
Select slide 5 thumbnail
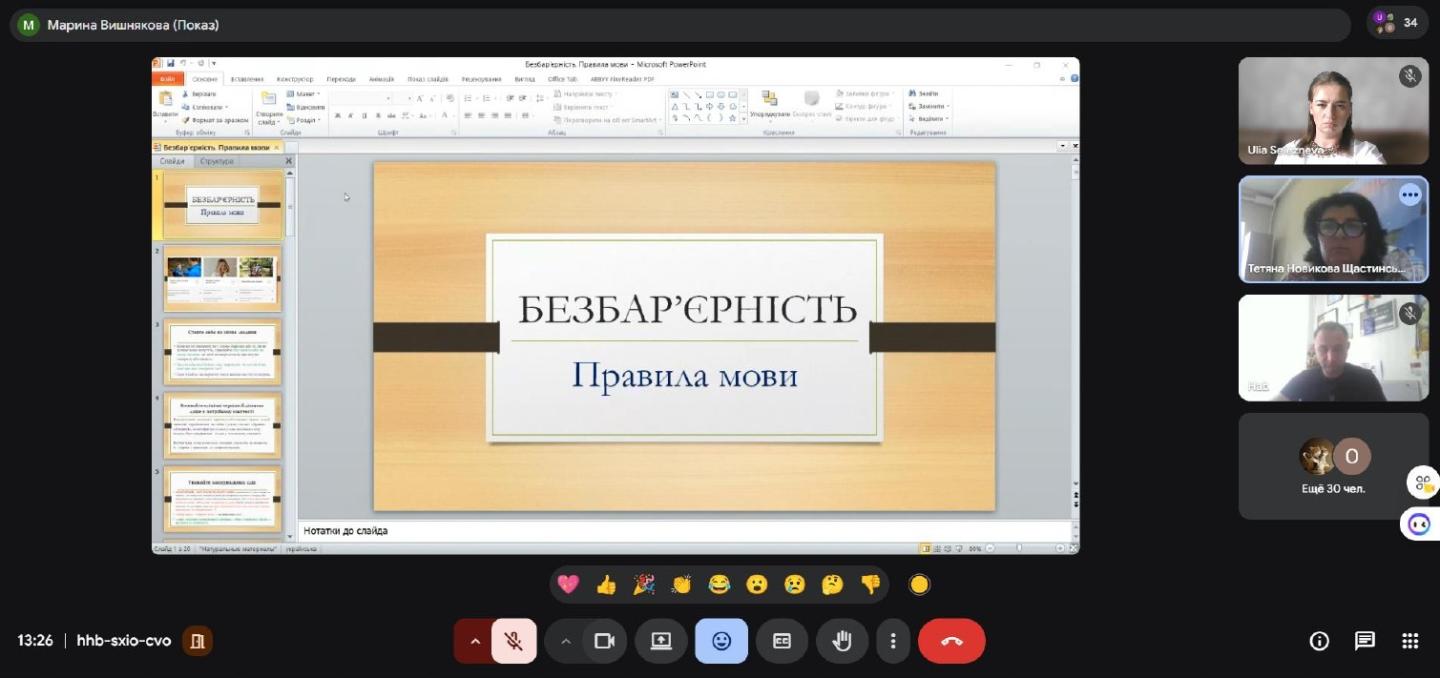point(223,499)
